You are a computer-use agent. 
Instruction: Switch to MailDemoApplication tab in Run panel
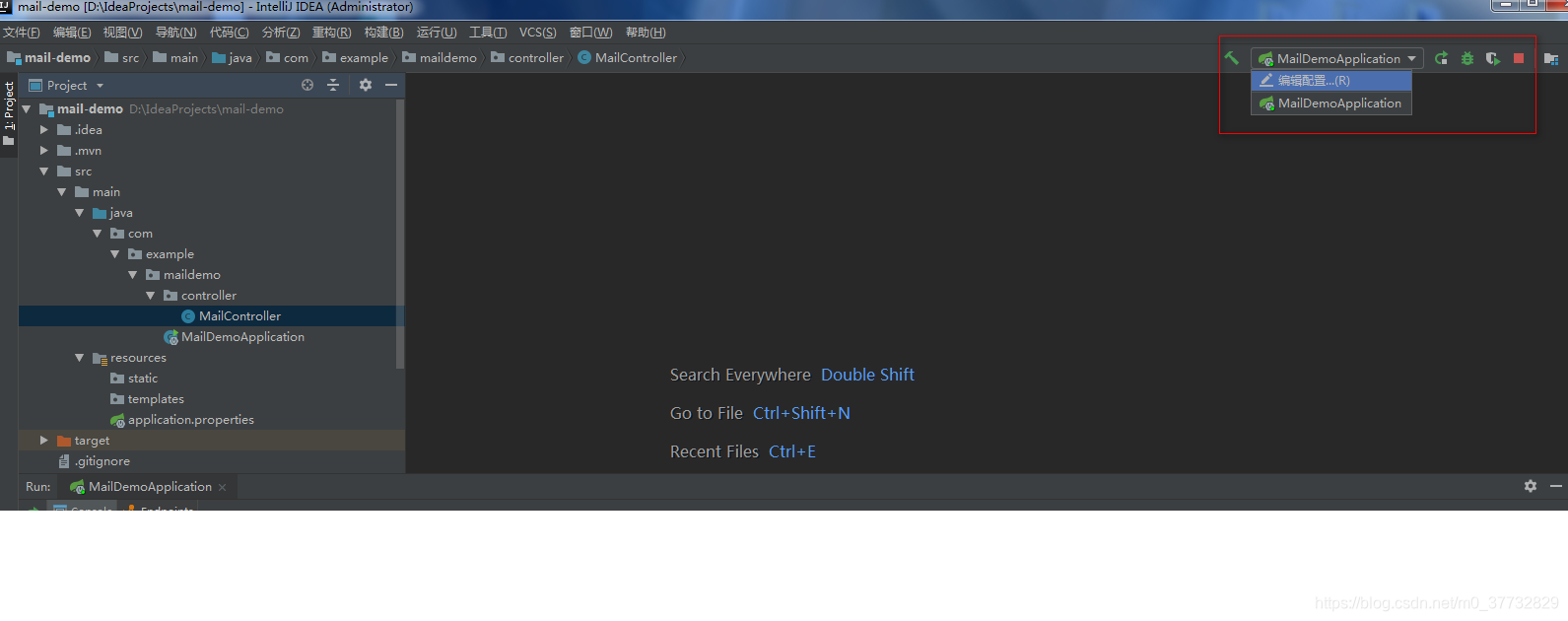[x=149, y=487]
